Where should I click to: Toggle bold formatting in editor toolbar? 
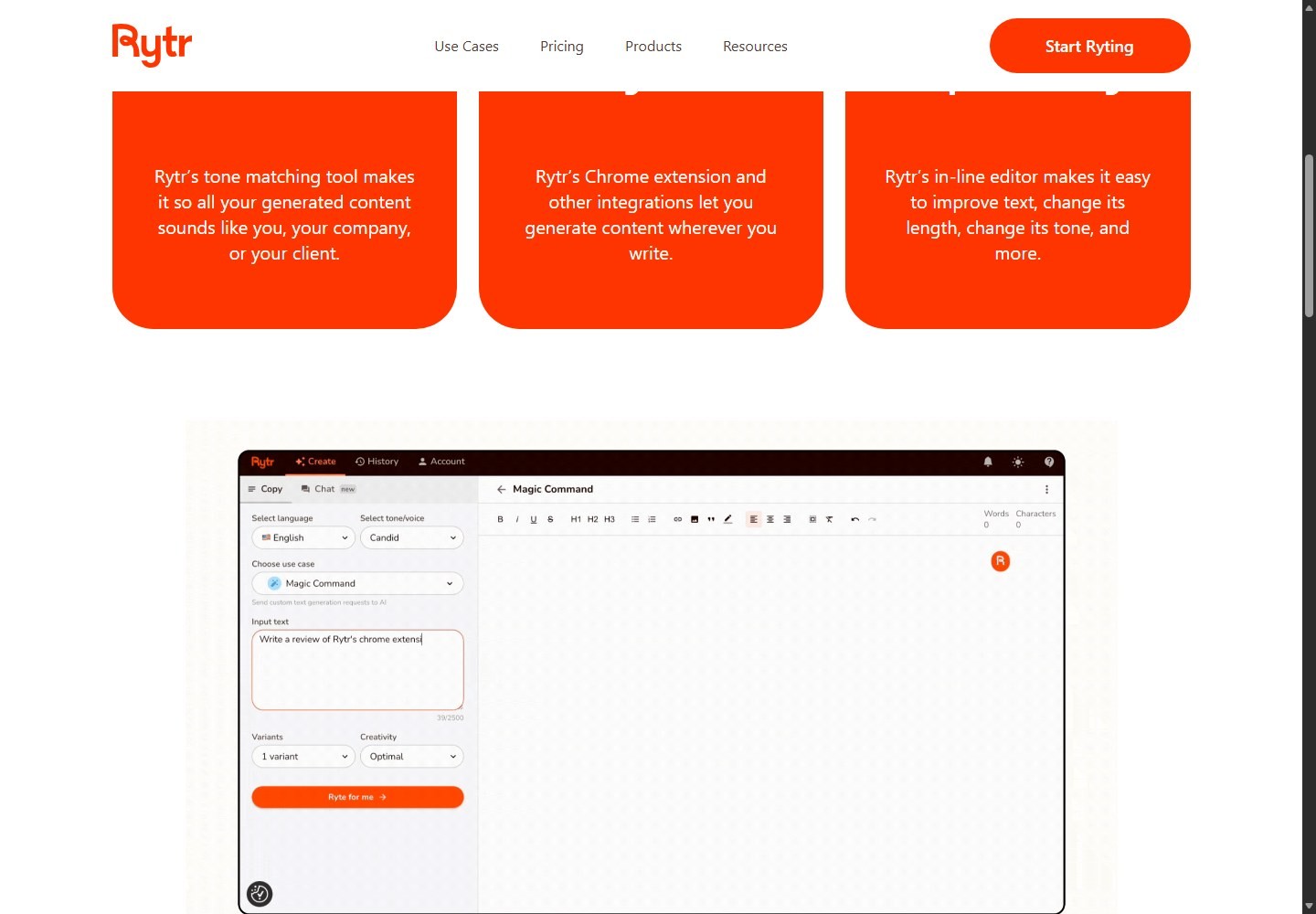500,519
